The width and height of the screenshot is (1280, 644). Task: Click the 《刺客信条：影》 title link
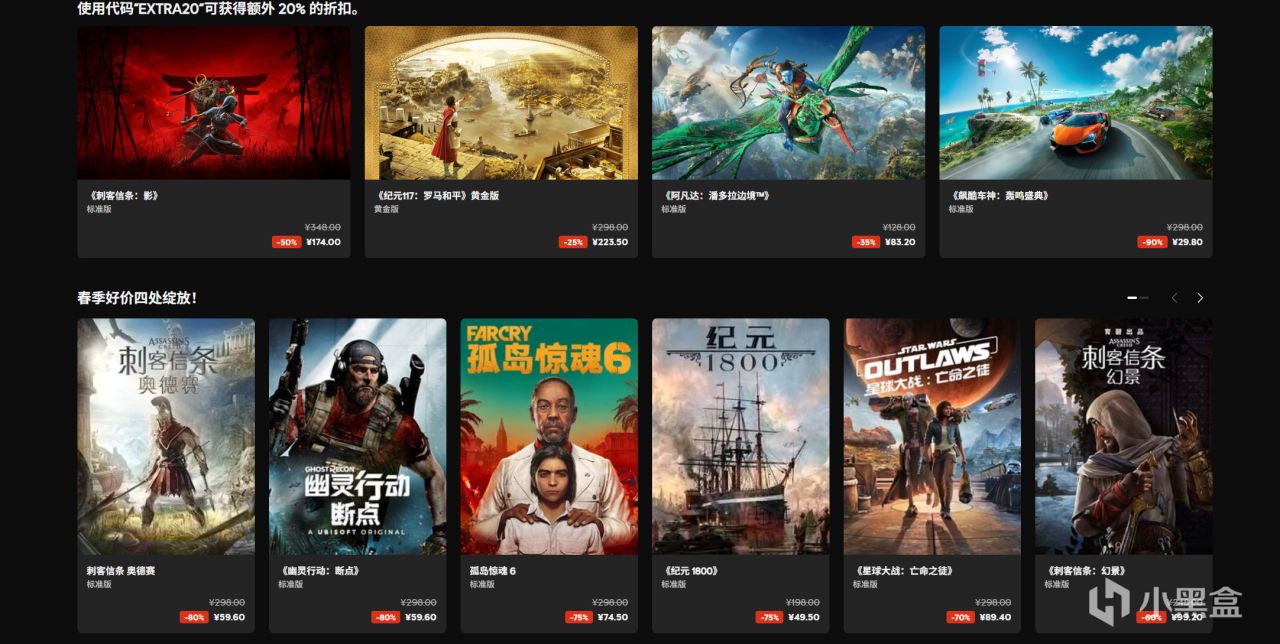(x=122, y=196)
